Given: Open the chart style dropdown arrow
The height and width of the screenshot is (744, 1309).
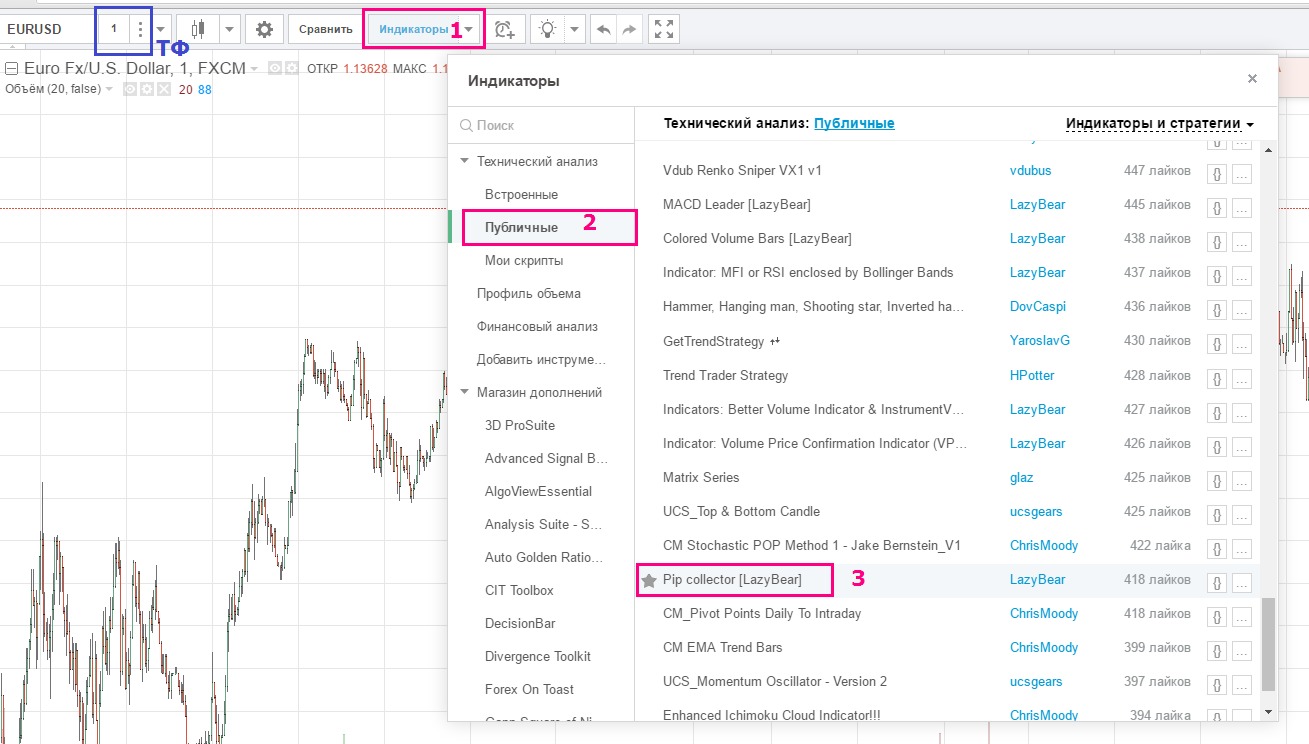Looking at the screenshot, I should [x=230, y=29].
